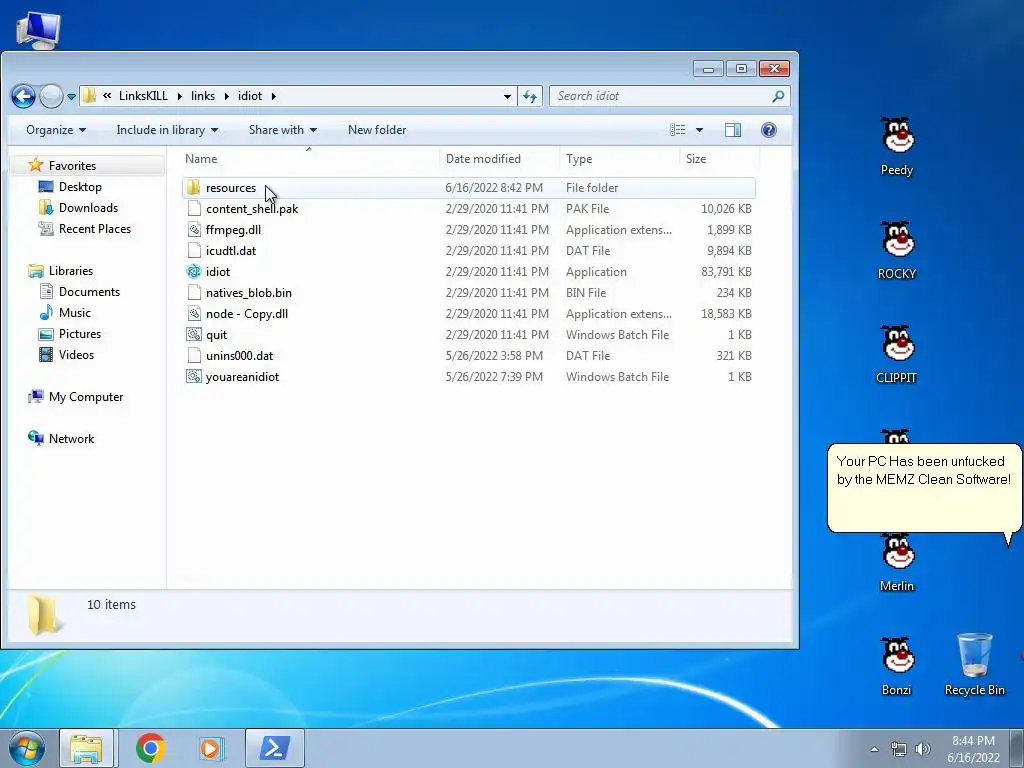Open Explorer help icon
Viewport: 1024px width, 768px height.
[x=769, y=130]
